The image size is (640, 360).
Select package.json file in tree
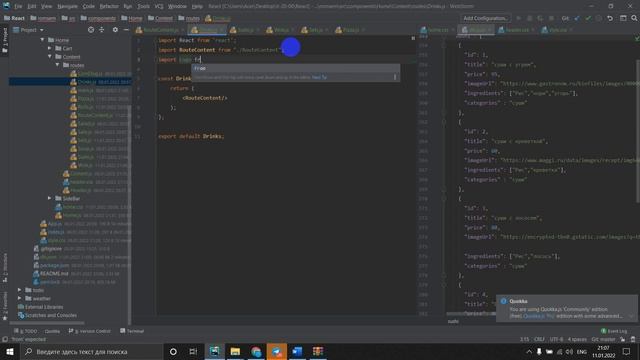[54, 265]
